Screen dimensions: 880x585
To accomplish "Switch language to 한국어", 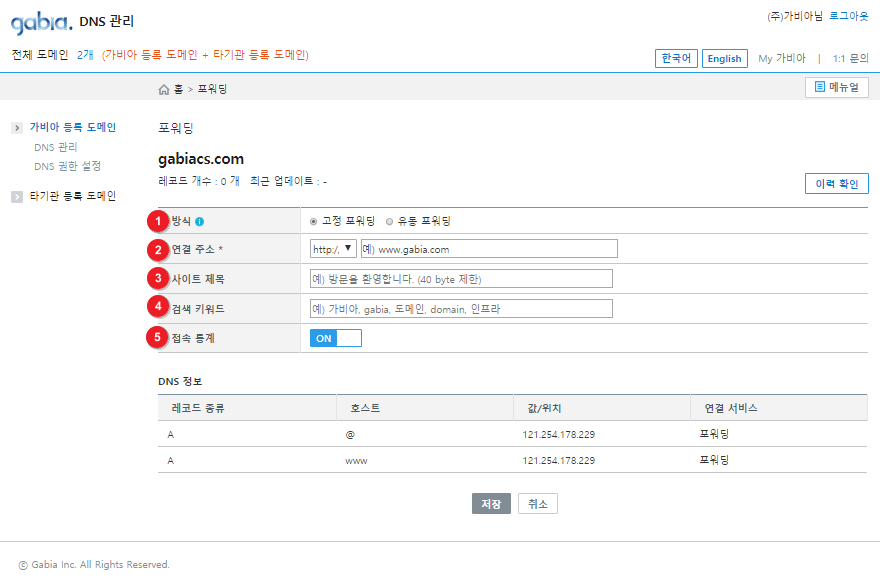I will pyautogui.click(x=676, y=58).
